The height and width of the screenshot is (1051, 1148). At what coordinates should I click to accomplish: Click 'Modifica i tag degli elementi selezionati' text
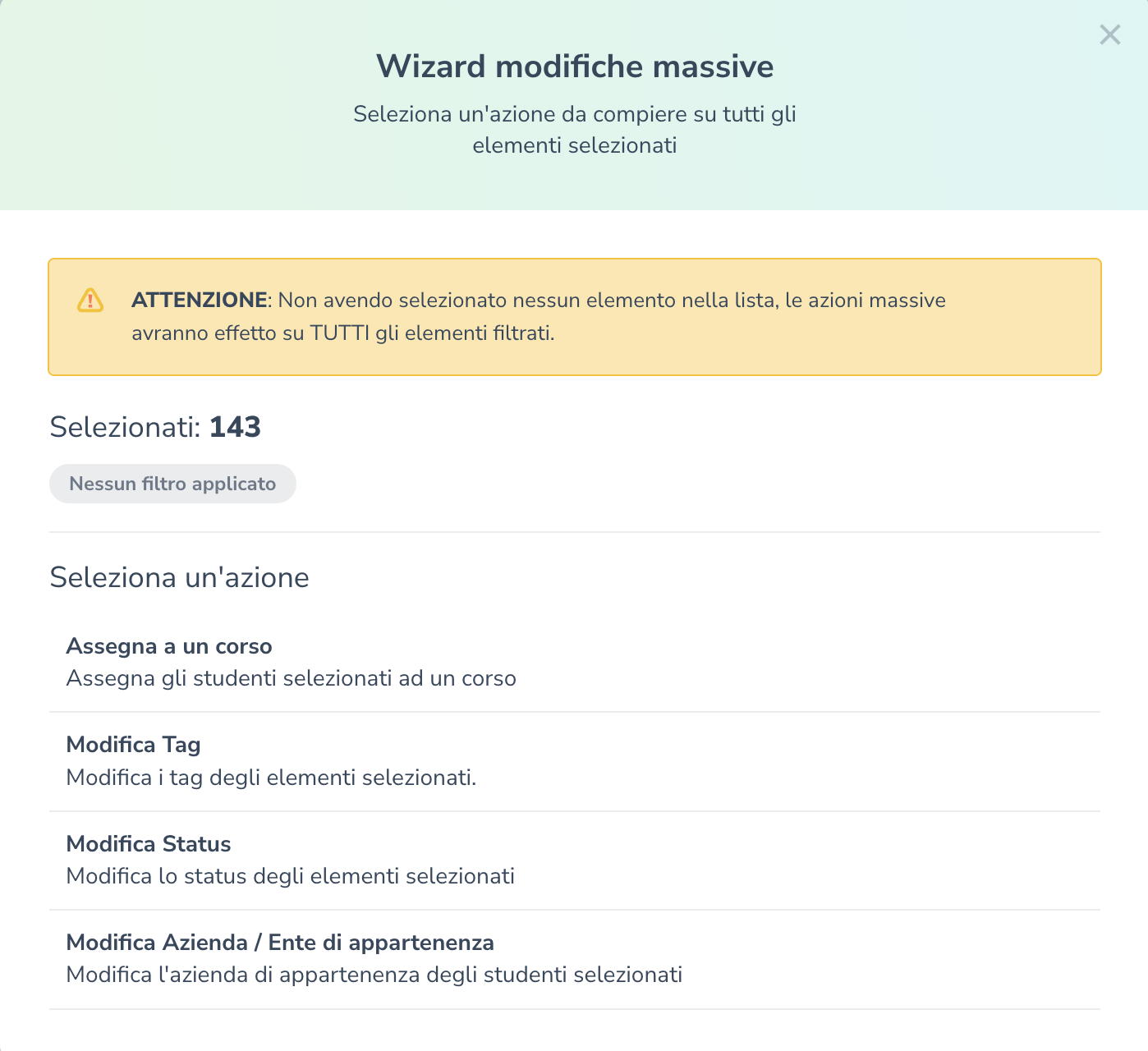pos(271,778)
